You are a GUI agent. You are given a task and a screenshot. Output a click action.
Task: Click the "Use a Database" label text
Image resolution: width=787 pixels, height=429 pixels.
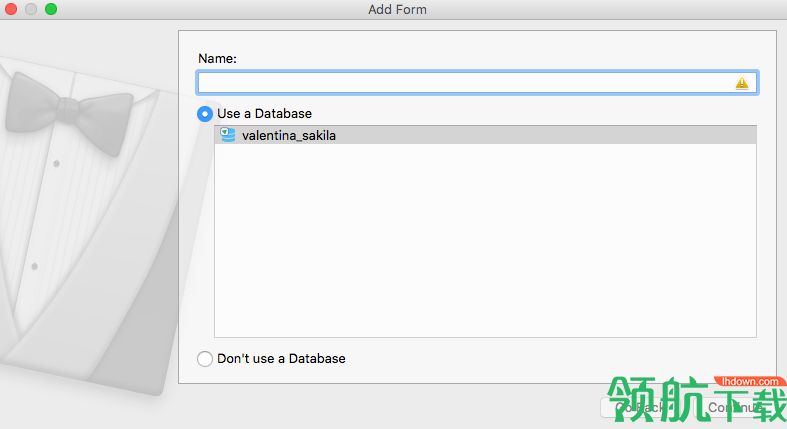coord(265,113)
